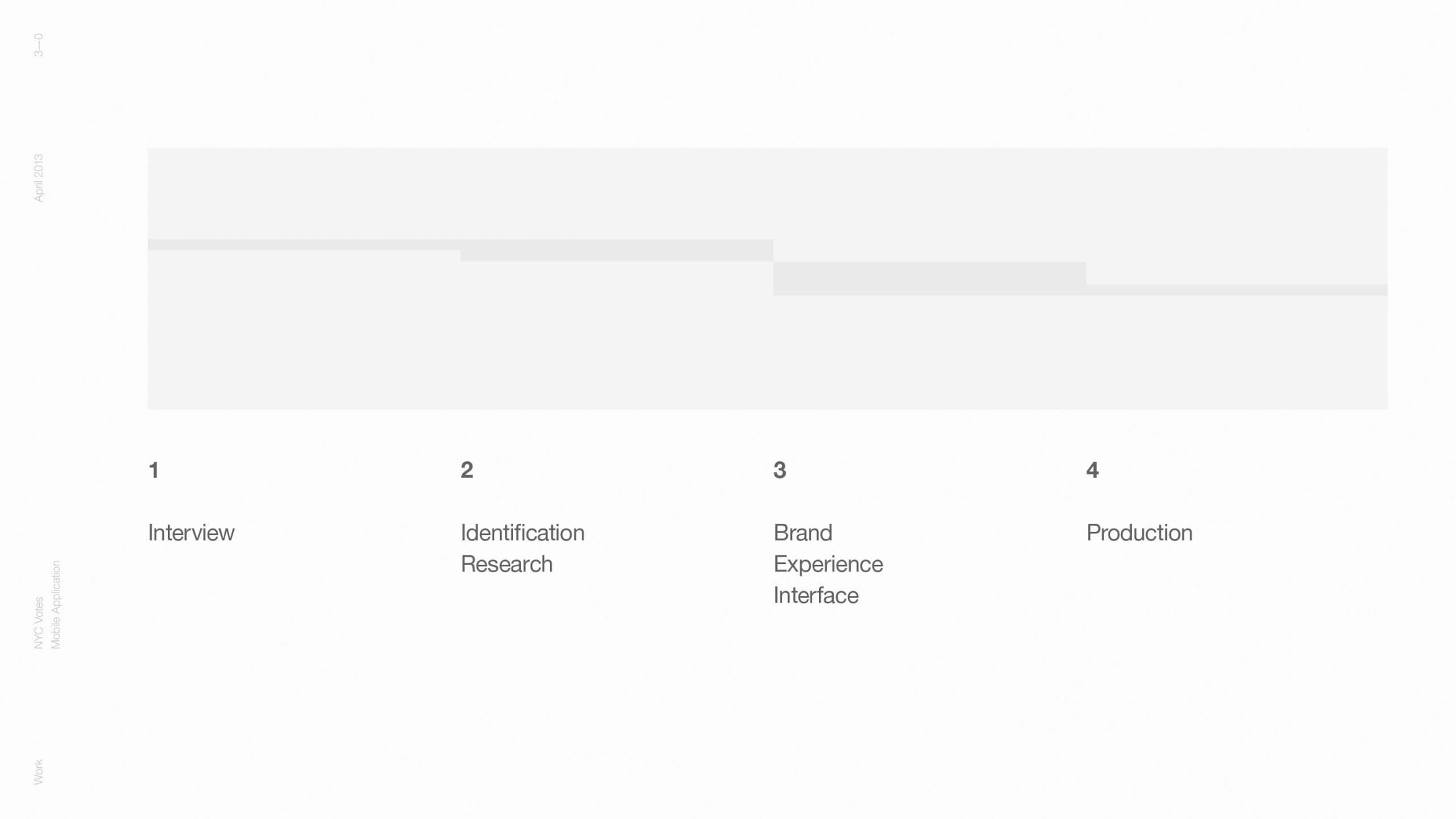Click the 3—0 page marker

(38, 44)
